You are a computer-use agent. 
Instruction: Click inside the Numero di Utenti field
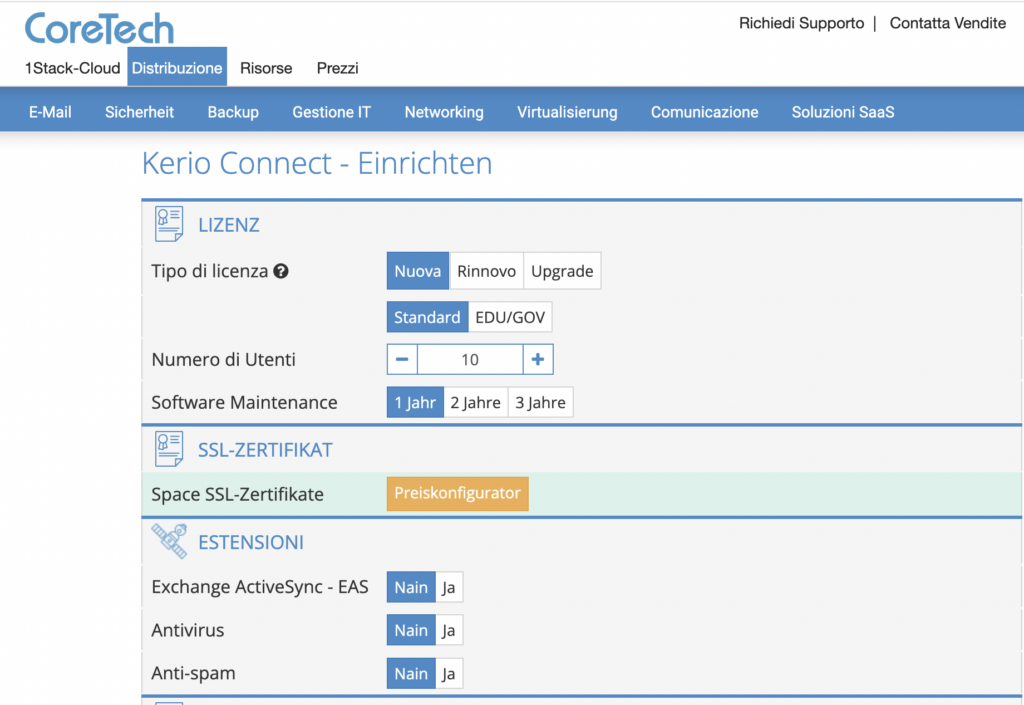coord(469,359)
